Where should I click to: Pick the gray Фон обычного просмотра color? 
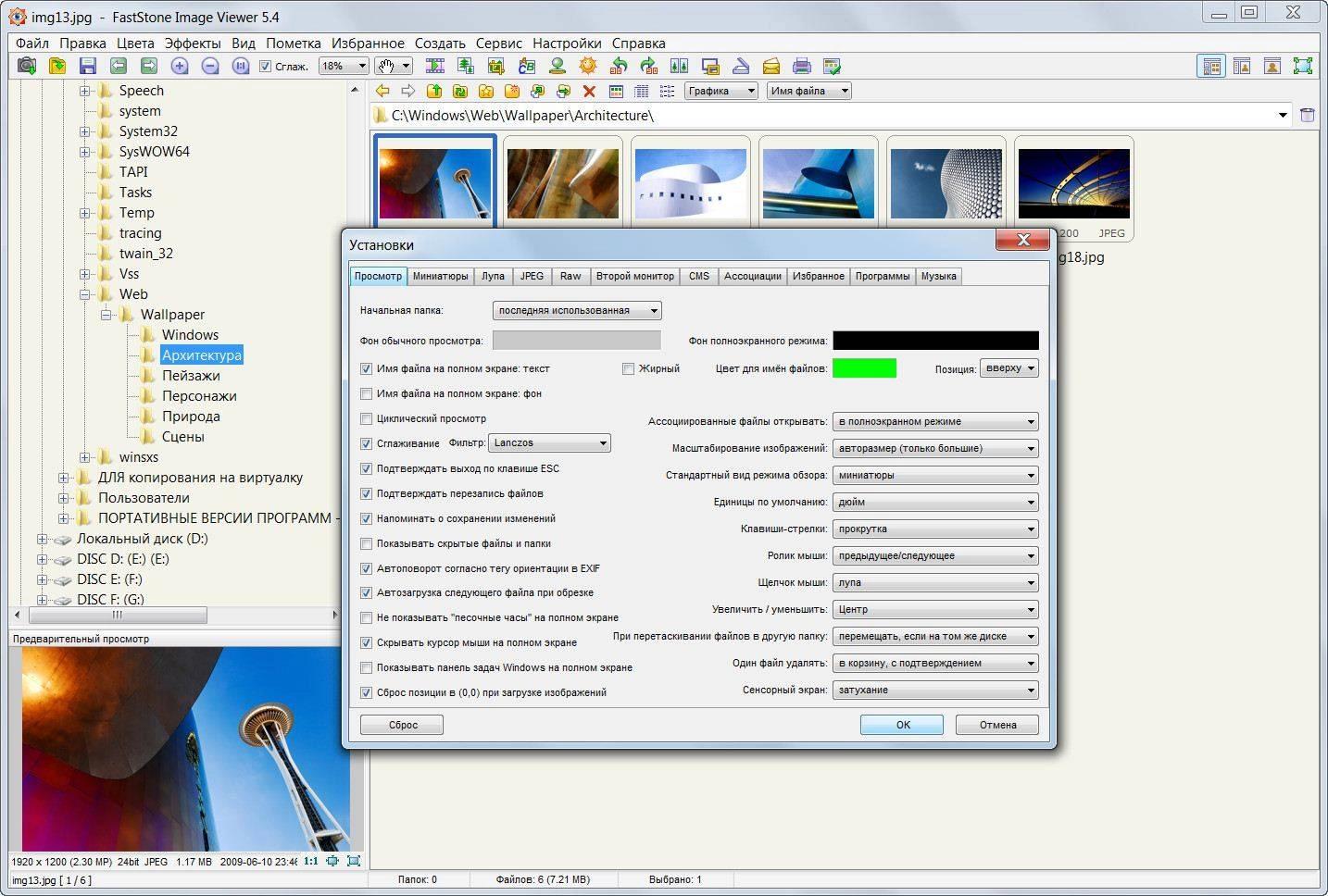coord(577,341)
